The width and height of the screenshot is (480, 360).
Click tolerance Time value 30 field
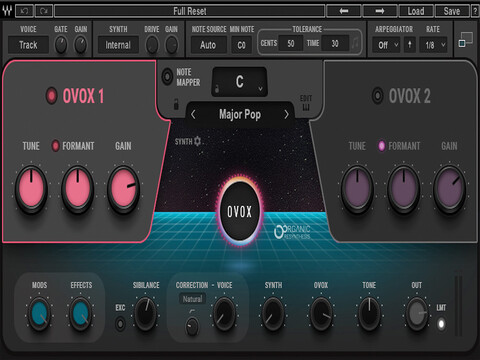(x=335, y=43)
